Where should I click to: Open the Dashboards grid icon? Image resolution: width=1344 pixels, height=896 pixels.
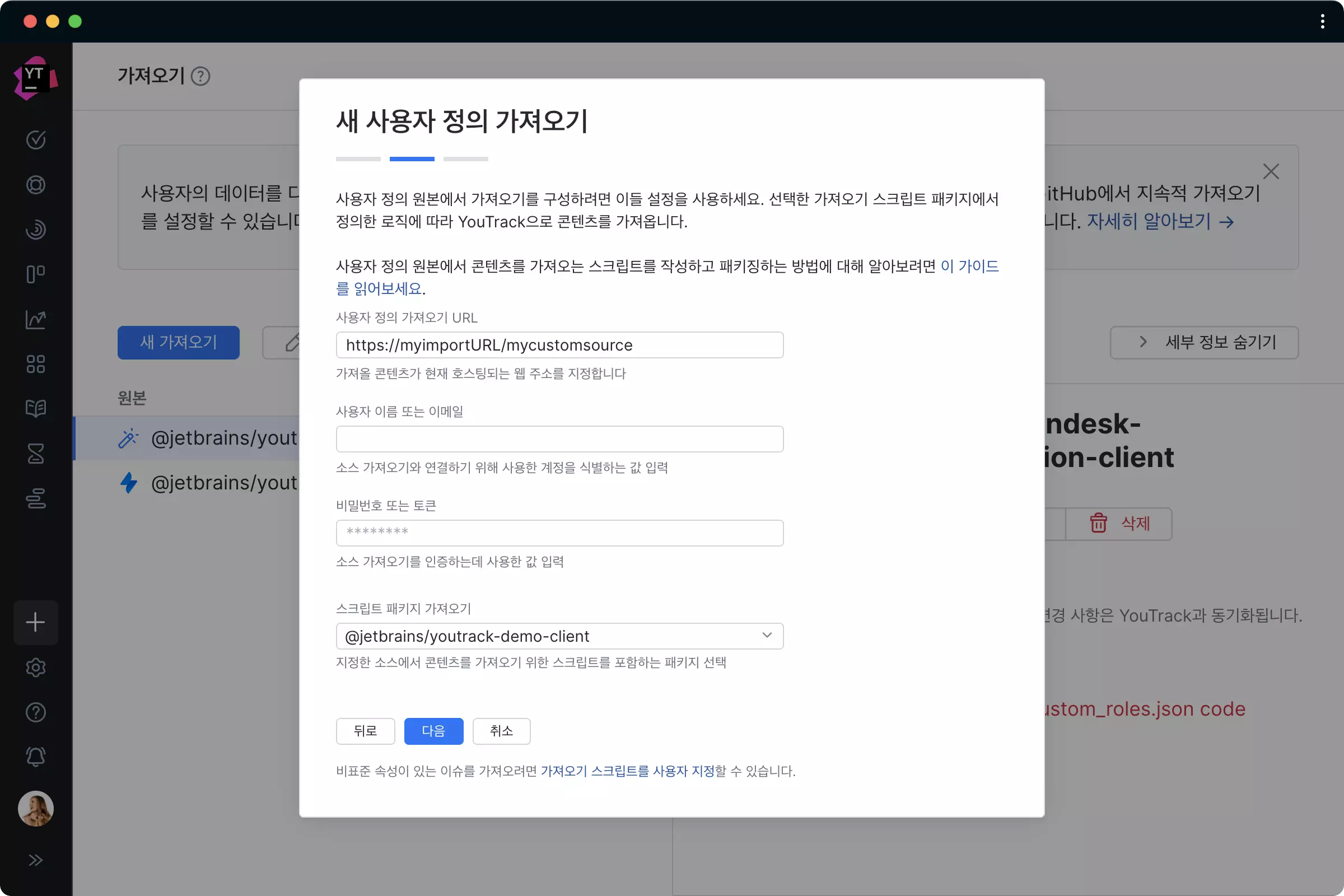pyautogui.click(x=35, y=364)
